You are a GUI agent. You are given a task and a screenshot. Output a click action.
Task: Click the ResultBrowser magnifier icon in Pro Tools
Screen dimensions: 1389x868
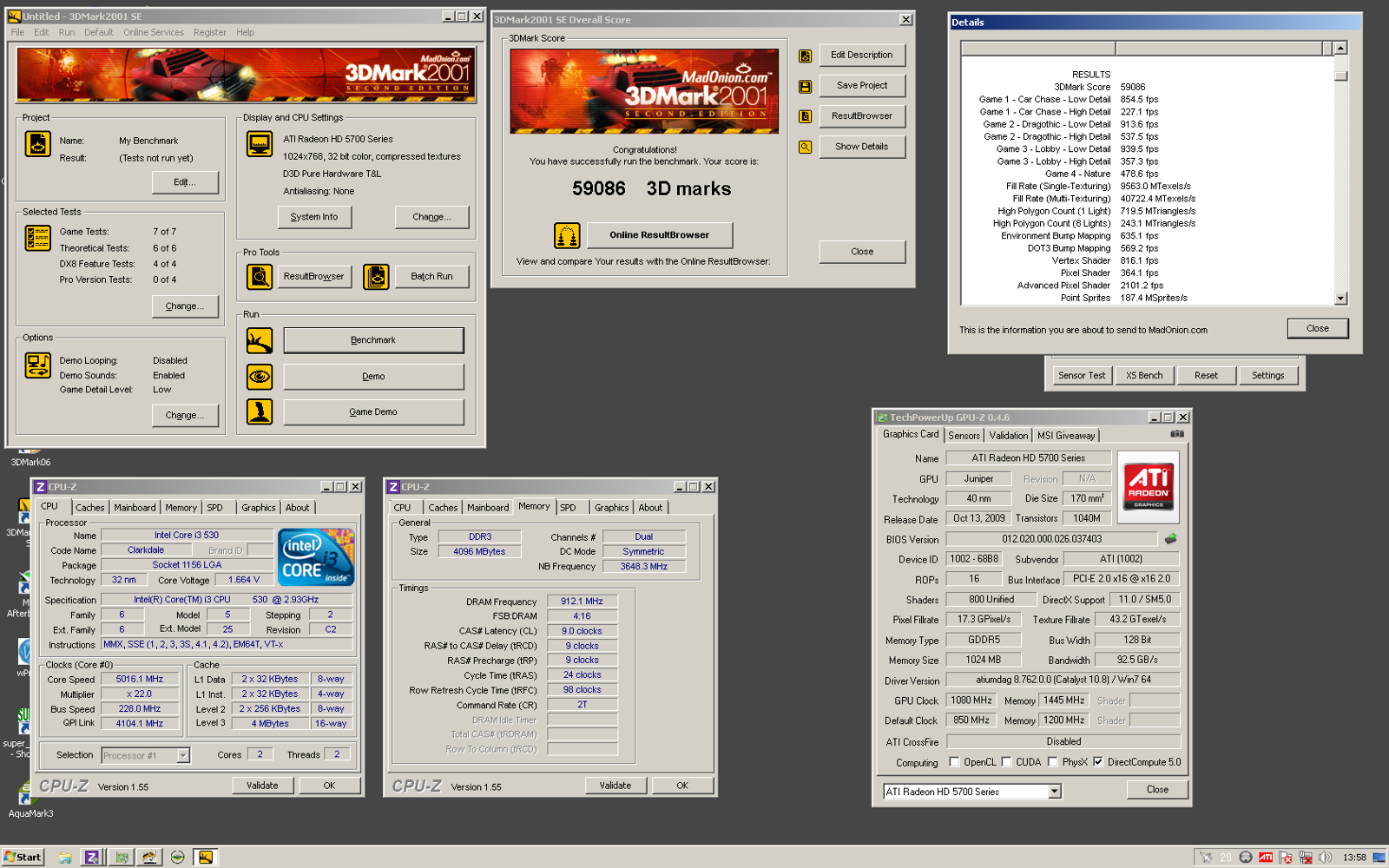point(260,277)
